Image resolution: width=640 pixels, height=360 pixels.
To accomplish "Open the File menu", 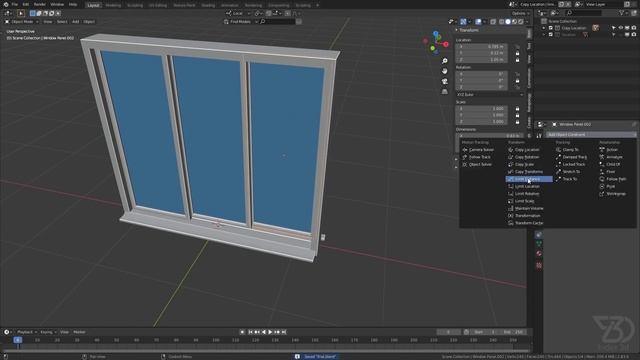I will (14, 4).
